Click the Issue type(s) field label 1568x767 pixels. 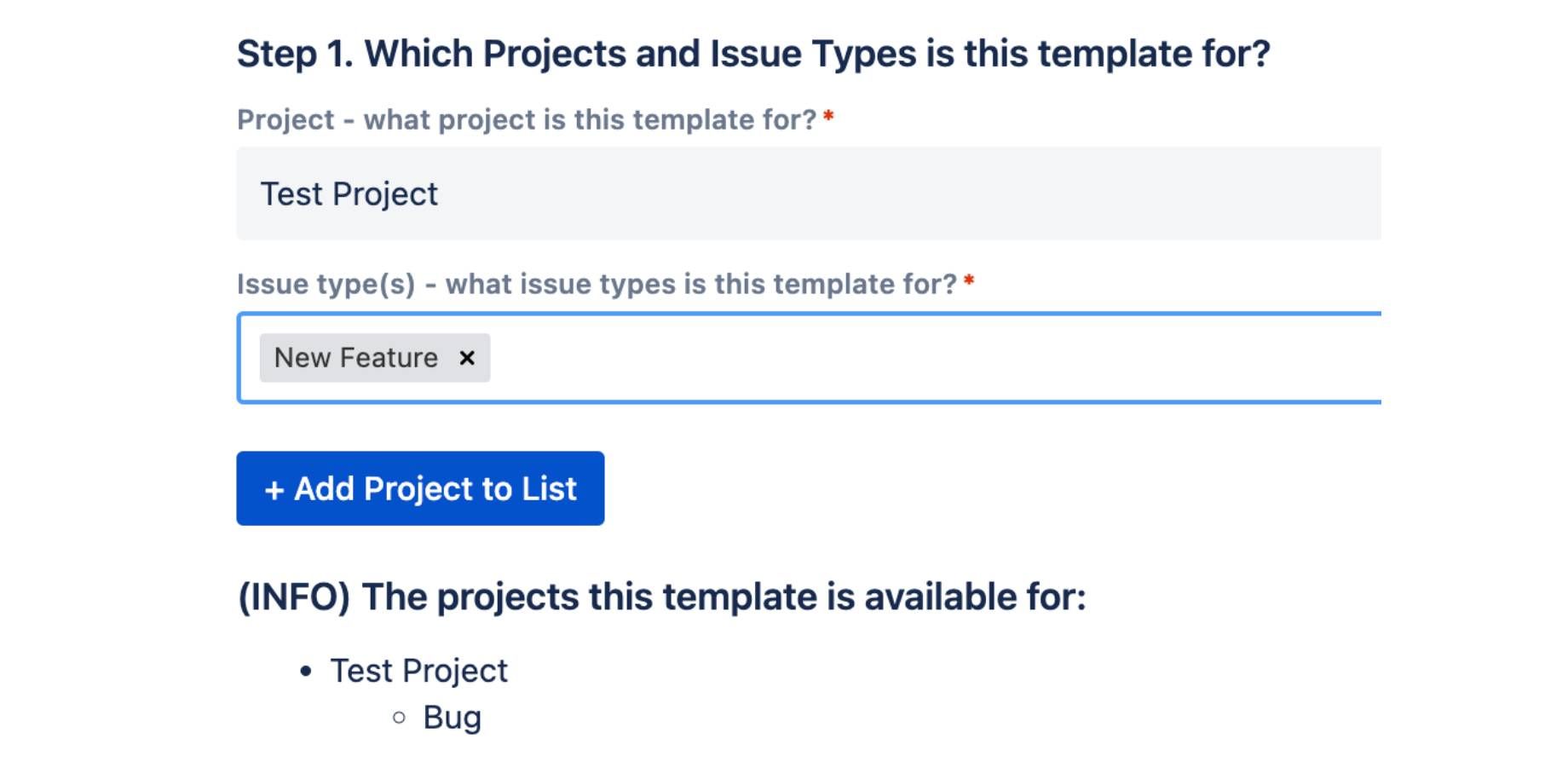coord(597,284)
